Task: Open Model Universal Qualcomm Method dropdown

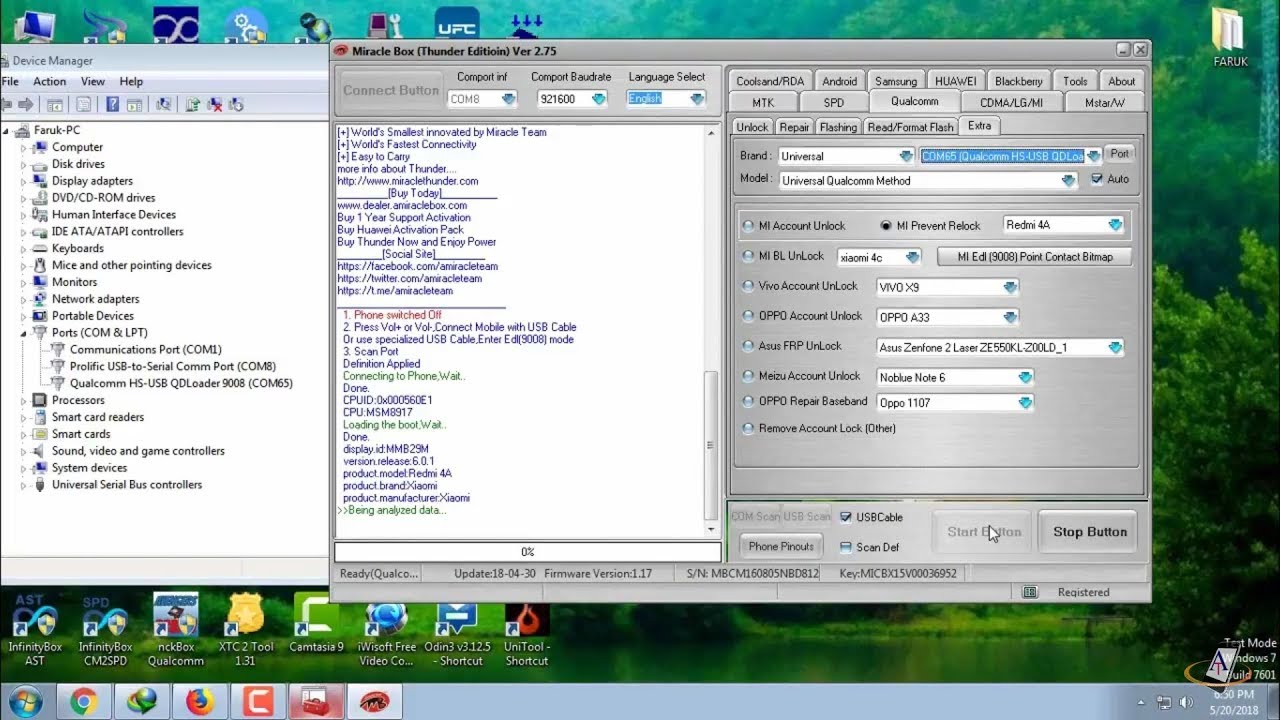Action: 1069,181
